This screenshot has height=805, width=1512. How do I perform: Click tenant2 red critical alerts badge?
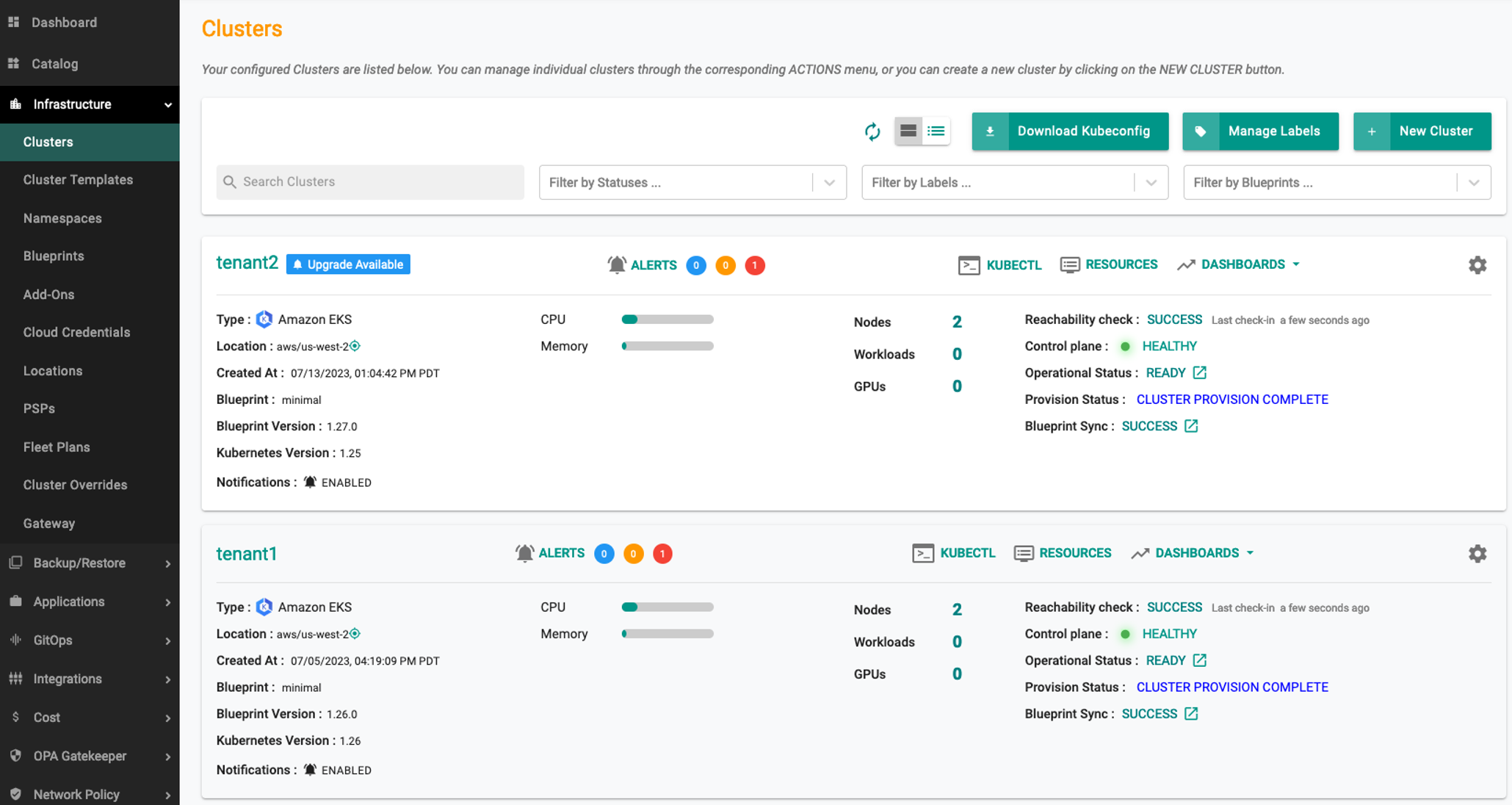[x=754, y=265]
